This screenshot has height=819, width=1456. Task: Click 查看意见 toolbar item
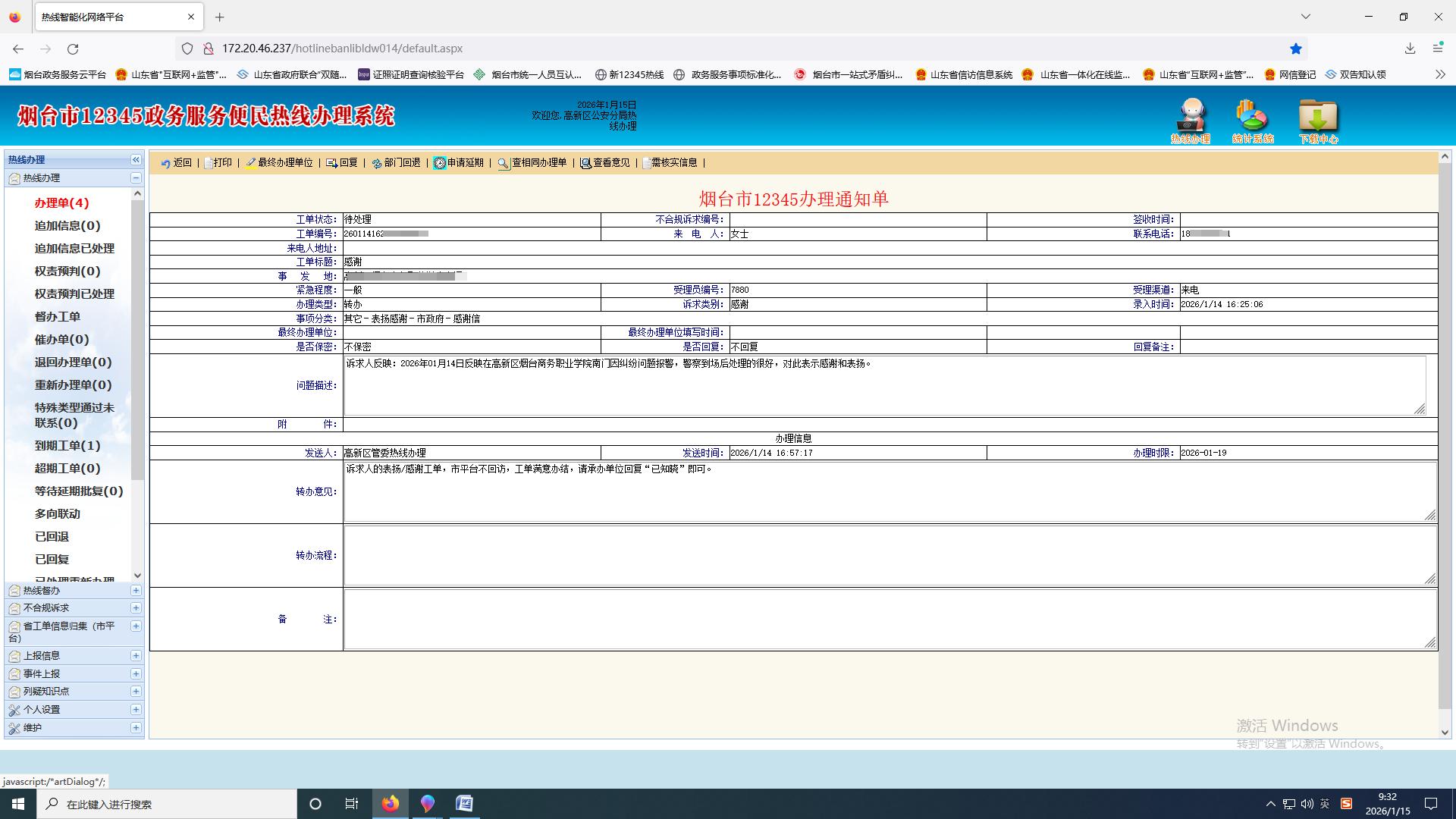[604, 163]
